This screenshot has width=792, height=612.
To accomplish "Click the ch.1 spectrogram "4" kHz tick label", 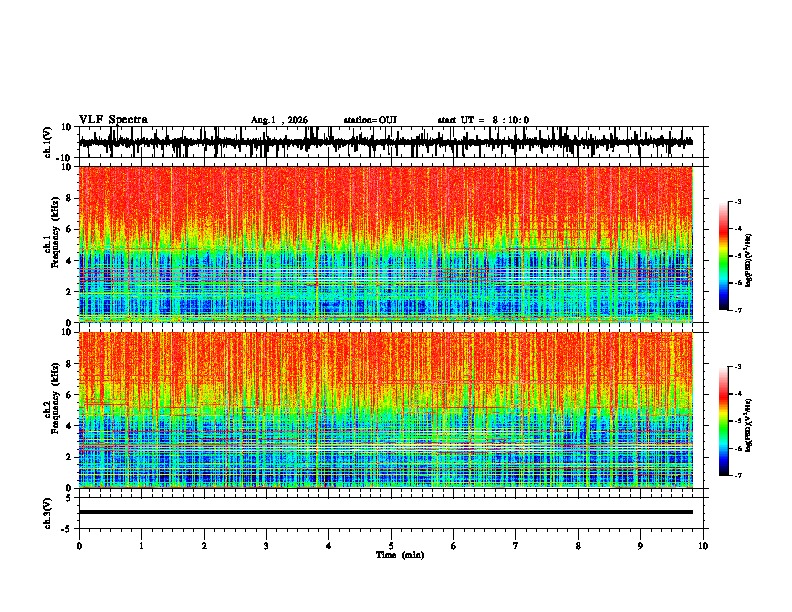I will (69, 261).
